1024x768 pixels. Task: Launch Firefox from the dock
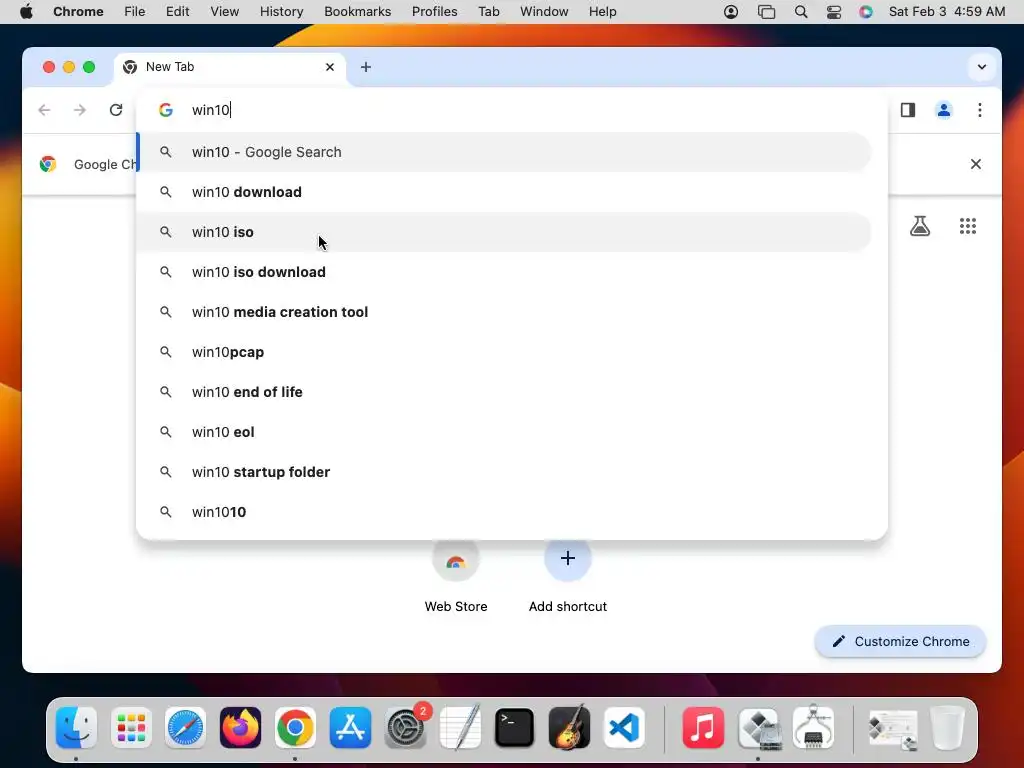[240, 728]
